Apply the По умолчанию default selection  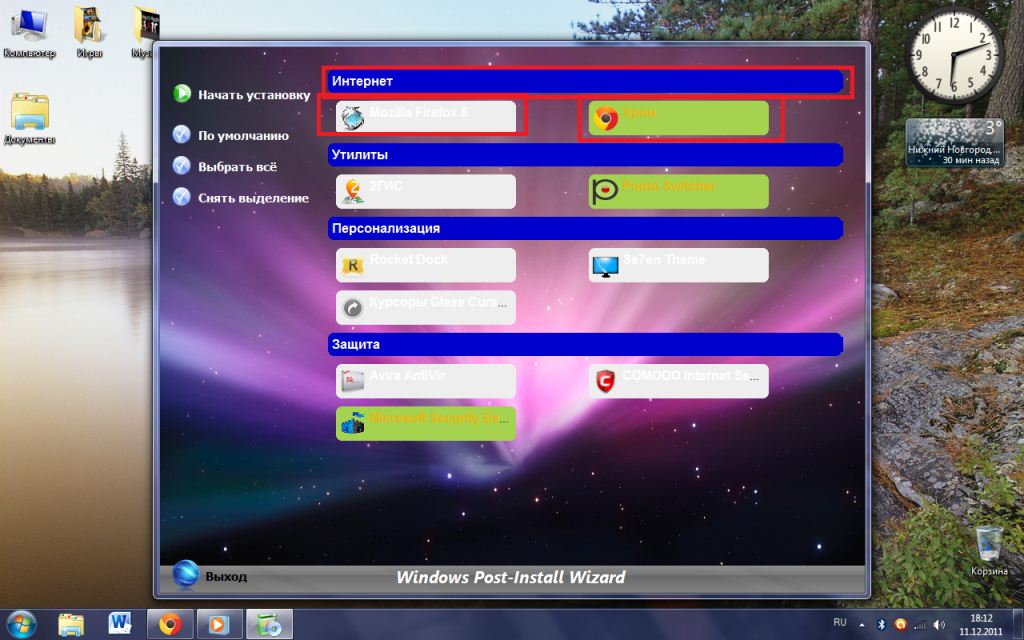pos(231,136)
